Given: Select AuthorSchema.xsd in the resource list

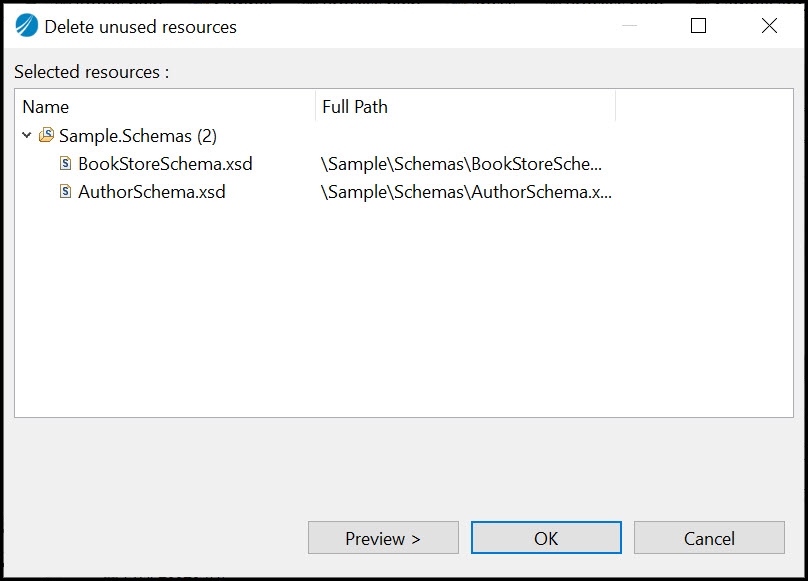Looking at the screenshot, I should 152,192.
